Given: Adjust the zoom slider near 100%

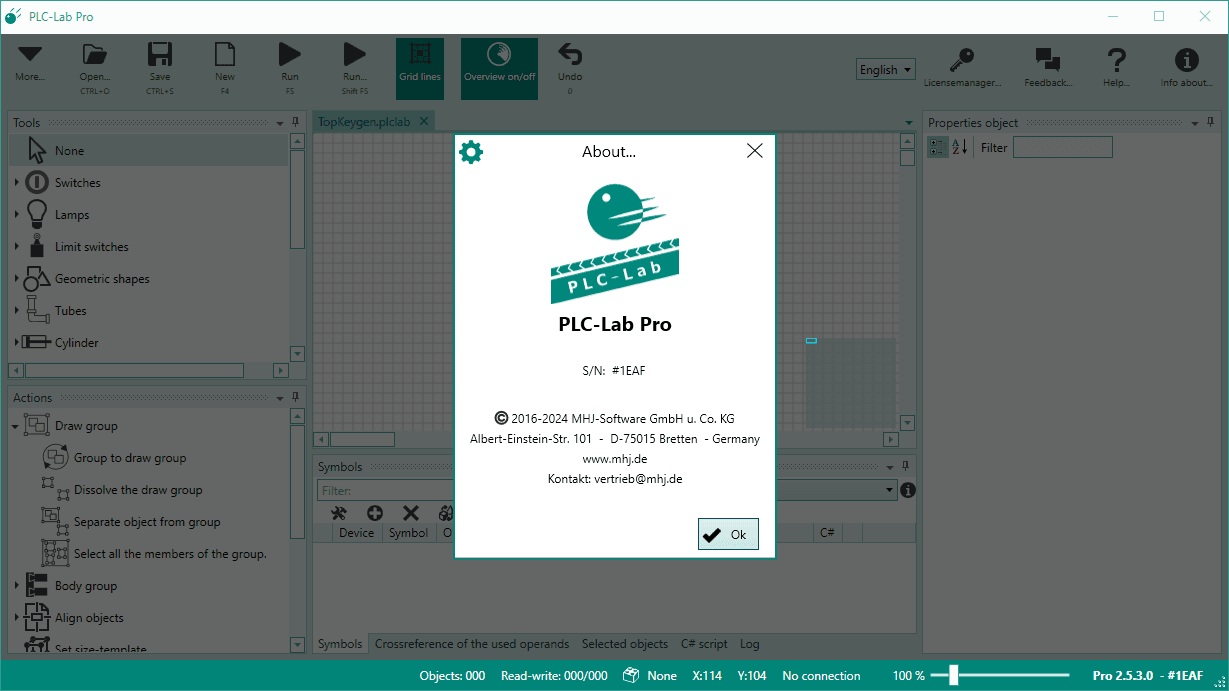Looking at the screenshot, I should [x=951, y=675].
